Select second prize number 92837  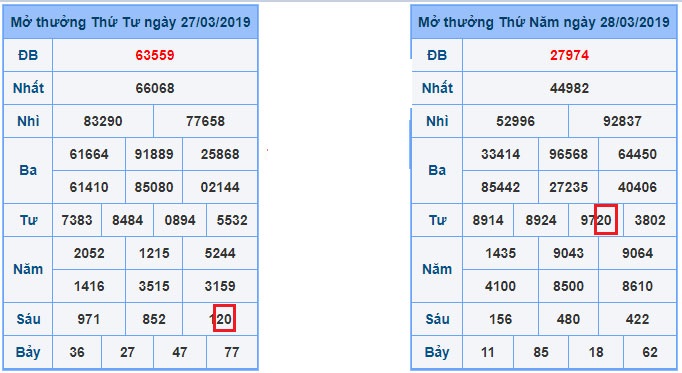622,121
